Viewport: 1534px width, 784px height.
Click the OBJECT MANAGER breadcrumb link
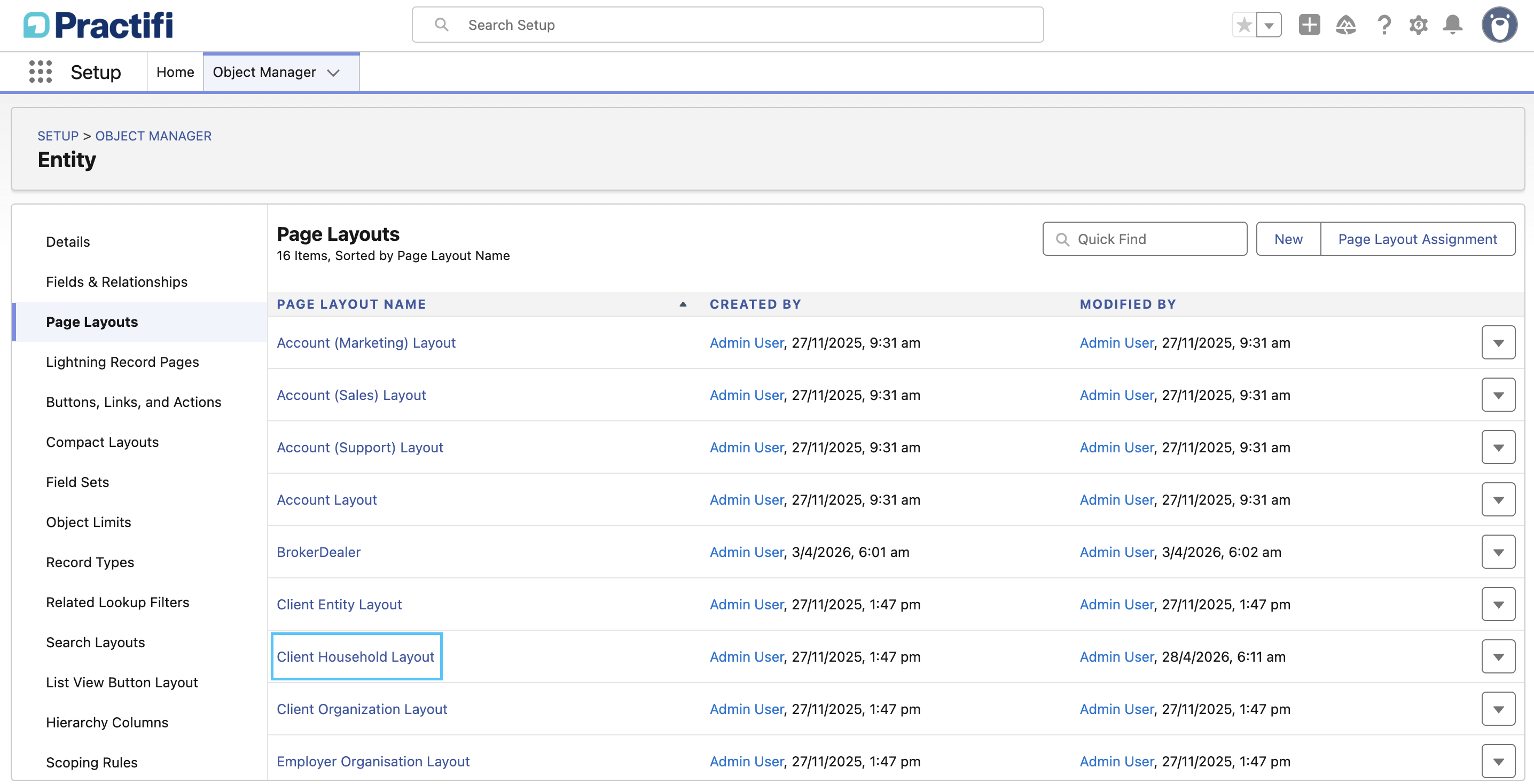(153, 136)
